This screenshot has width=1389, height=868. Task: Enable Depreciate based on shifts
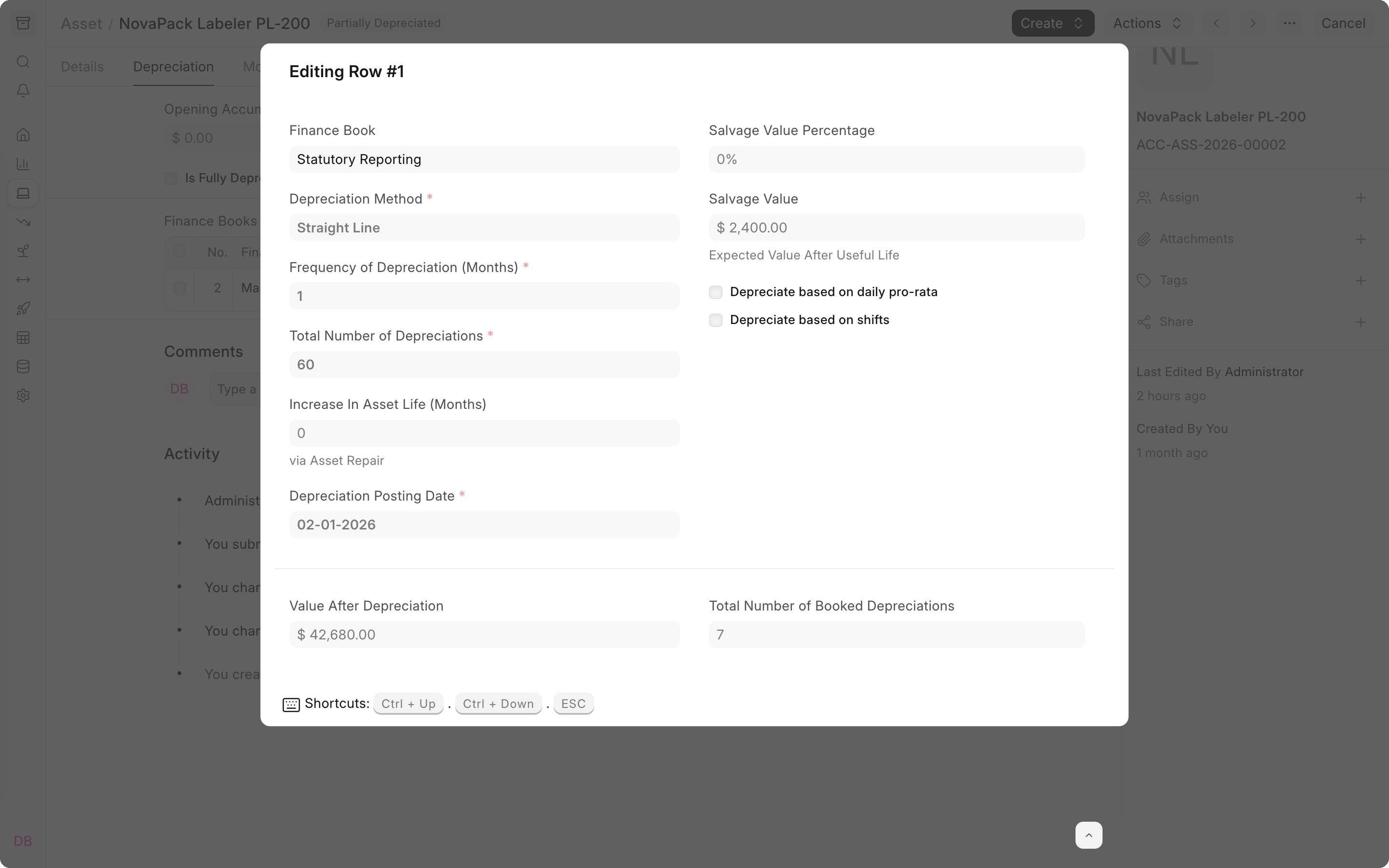715,320
